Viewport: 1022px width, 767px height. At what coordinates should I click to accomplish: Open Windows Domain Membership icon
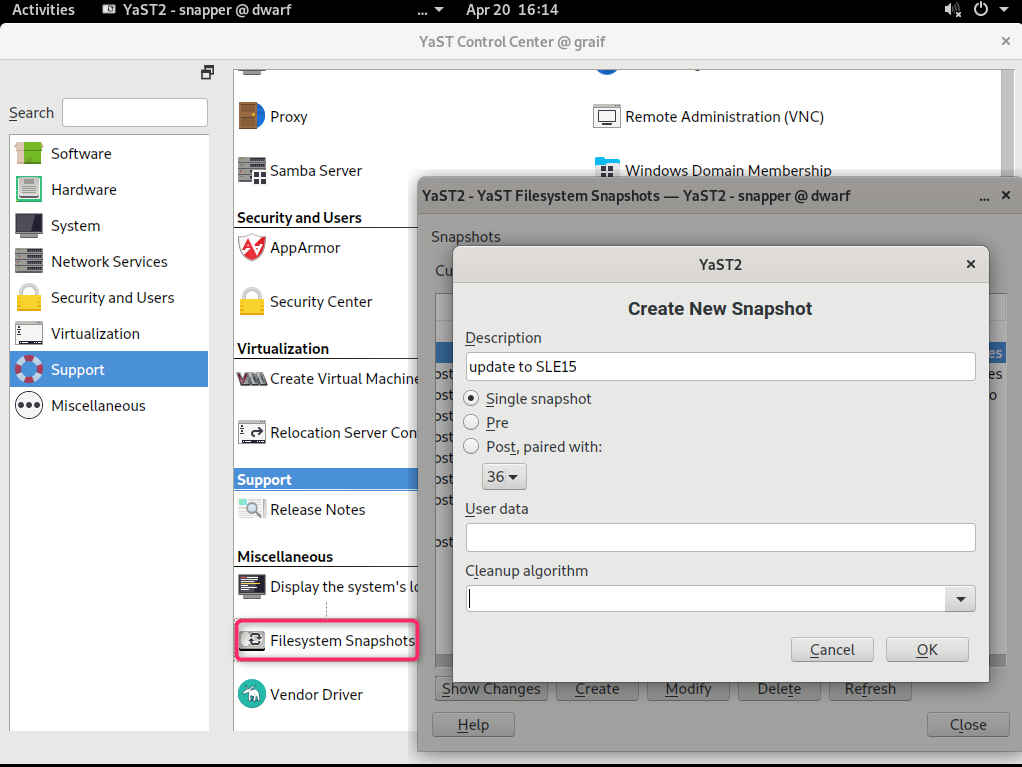tap(606, 167)
